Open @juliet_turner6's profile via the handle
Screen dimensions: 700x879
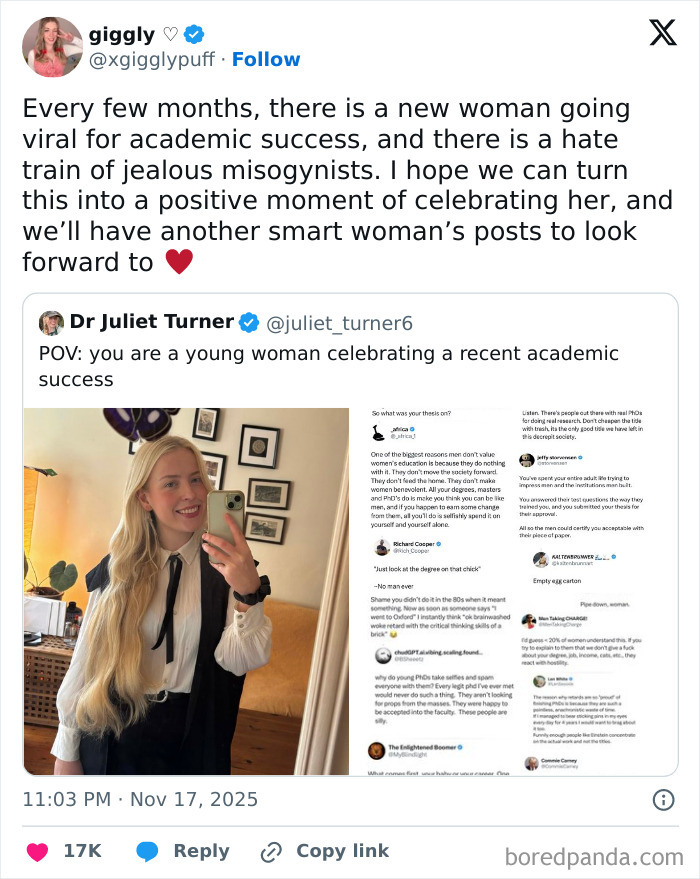click(339, 322)
